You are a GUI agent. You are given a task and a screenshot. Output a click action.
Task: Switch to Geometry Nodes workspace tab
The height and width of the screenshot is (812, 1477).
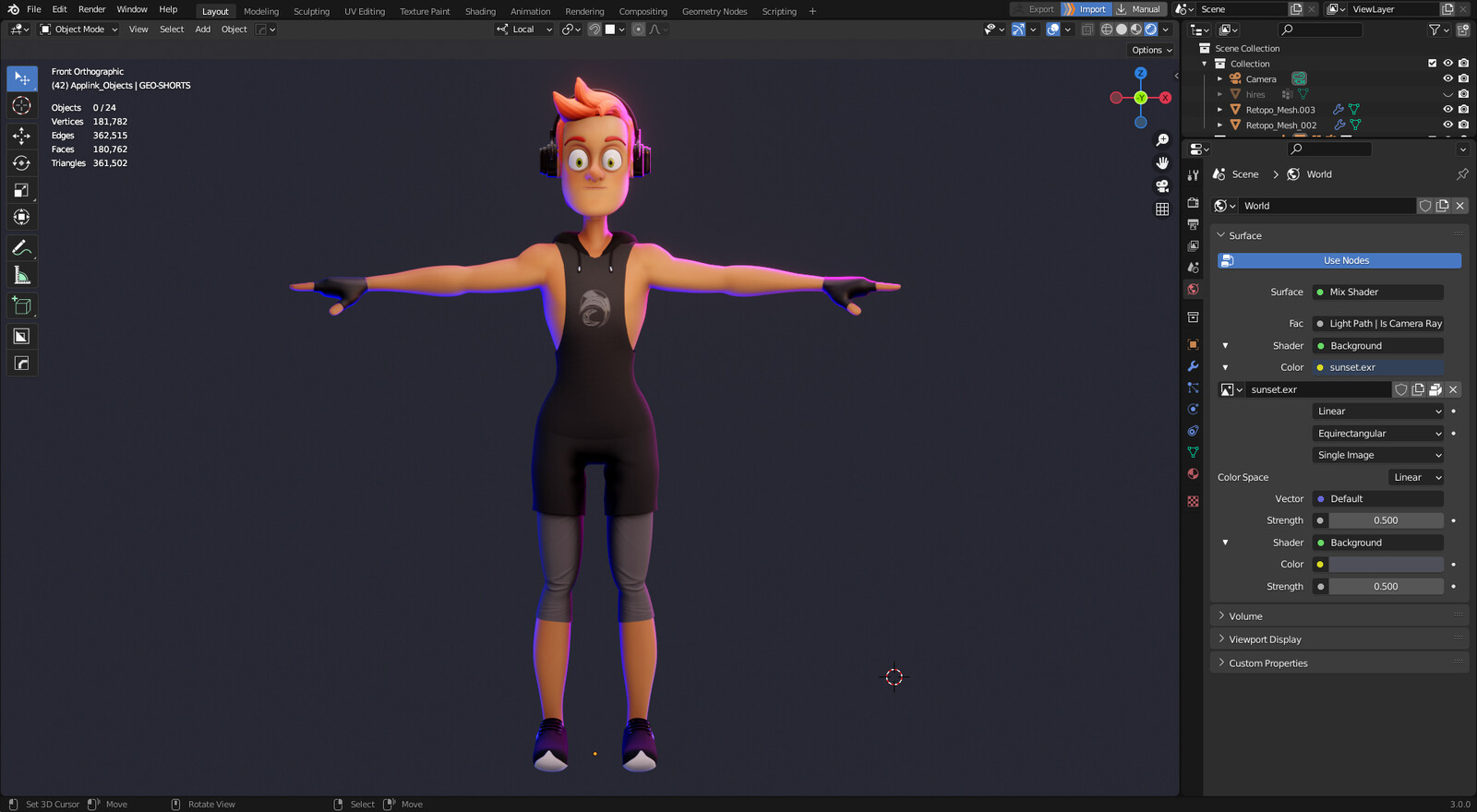714,11
